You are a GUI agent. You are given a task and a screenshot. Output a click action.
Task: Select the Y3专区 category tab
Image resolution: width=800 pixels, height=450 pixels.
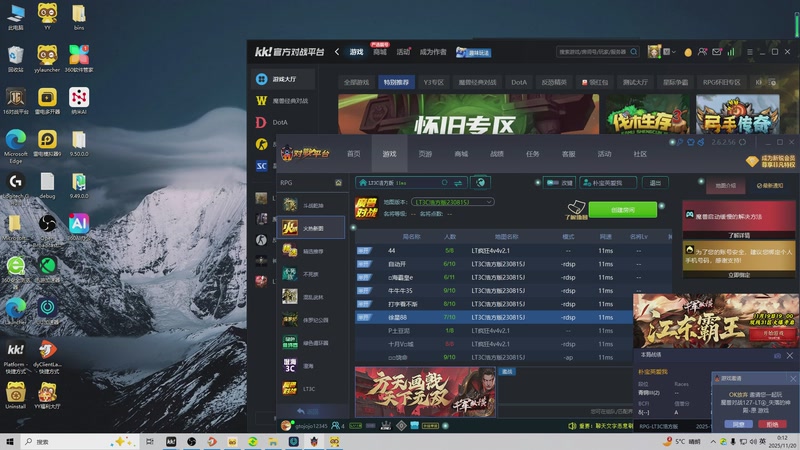(x=433, y=82)
